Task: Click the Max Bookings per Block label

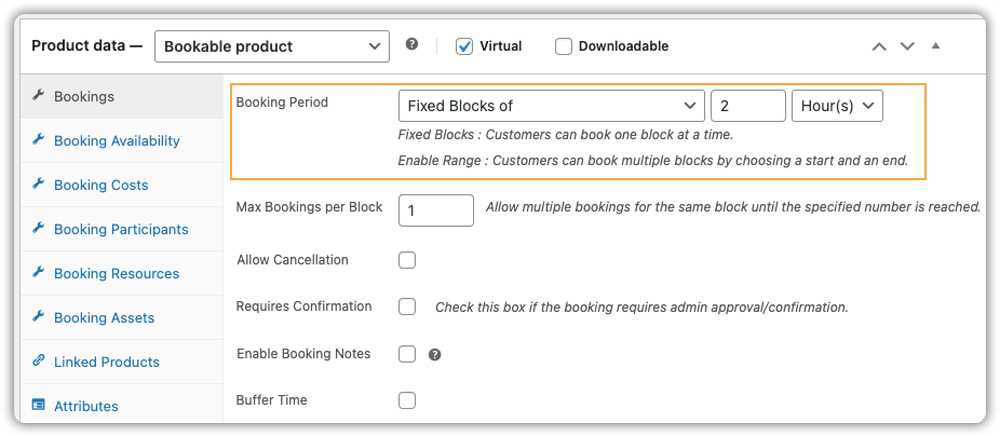Action: [309, 207]
